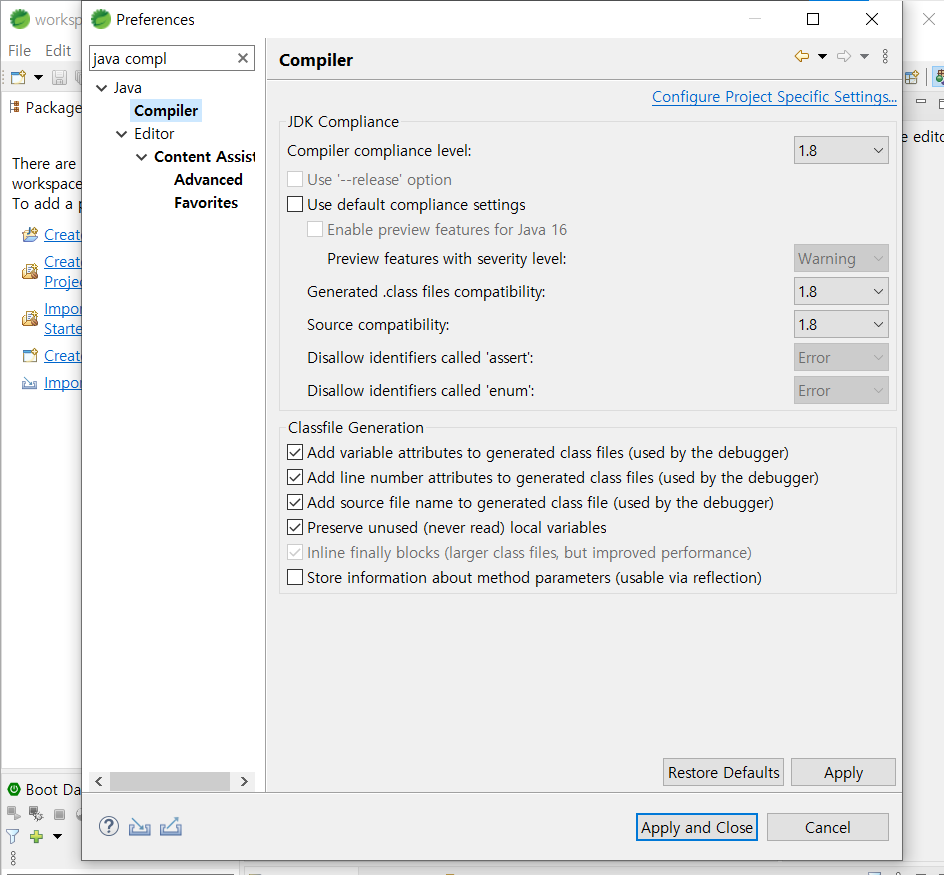This screenshot has height=875, width=944.
Task: Select Compiler in preferences tree
Action: point(166,111)
